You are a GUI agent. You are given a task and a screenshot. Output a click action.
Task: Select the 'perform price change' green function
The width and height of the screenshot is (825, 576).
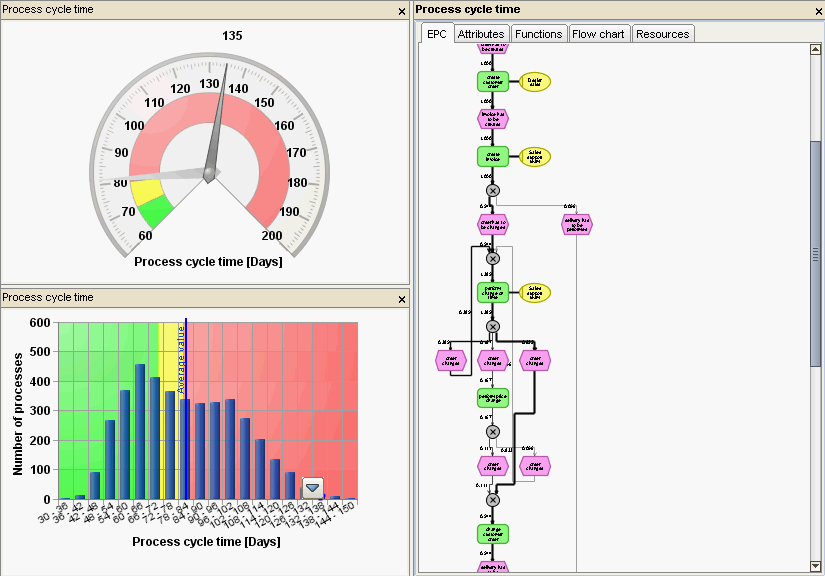(x=493, y=398)
